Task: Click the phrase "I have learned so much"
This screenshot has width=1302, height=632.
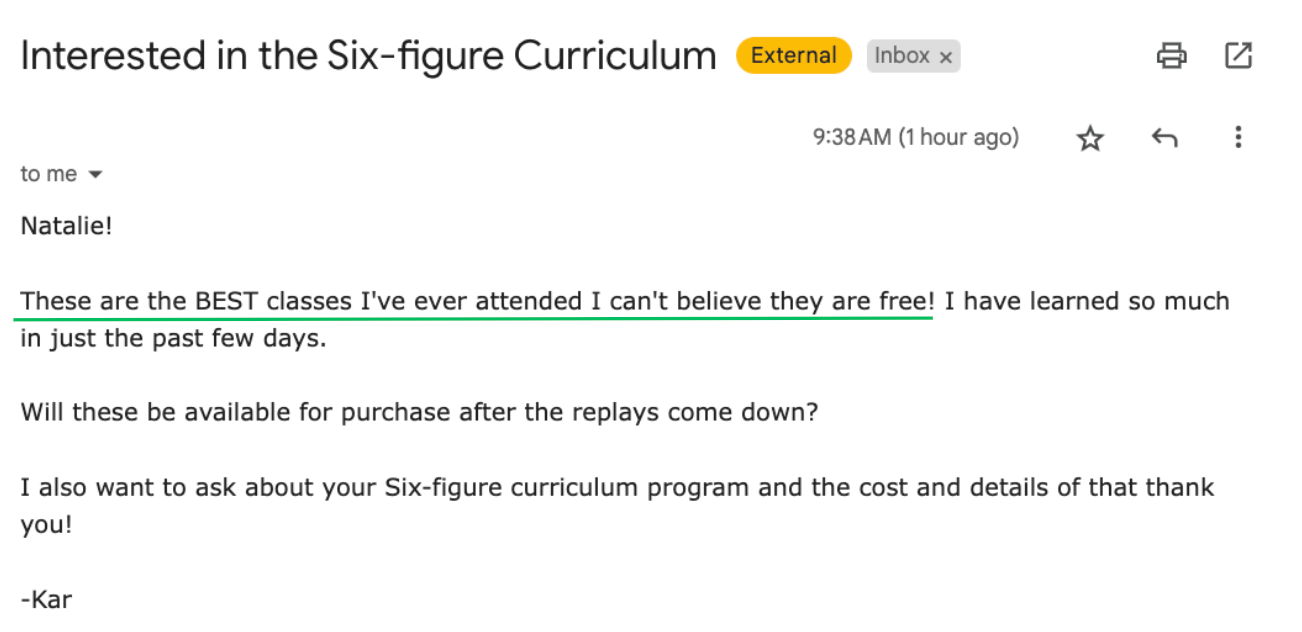Action: click(1086, 301)
